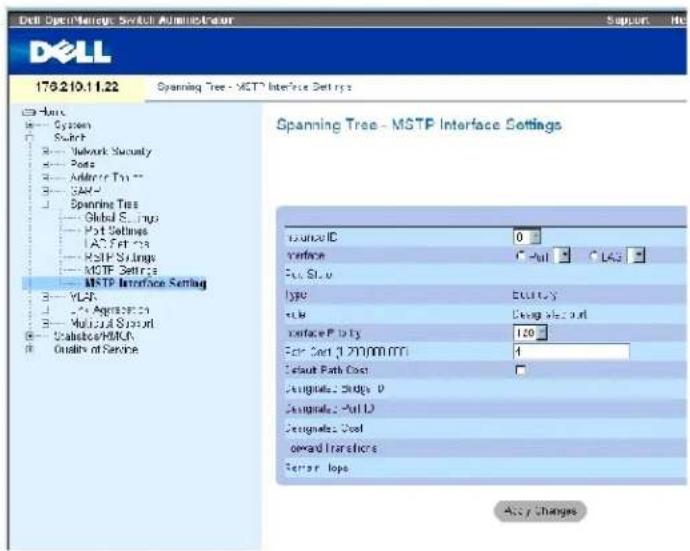Click the Dell OpenManage Switch Administrator title
Viewport: 690px width, 551px height.
click(x=126, y=20)
